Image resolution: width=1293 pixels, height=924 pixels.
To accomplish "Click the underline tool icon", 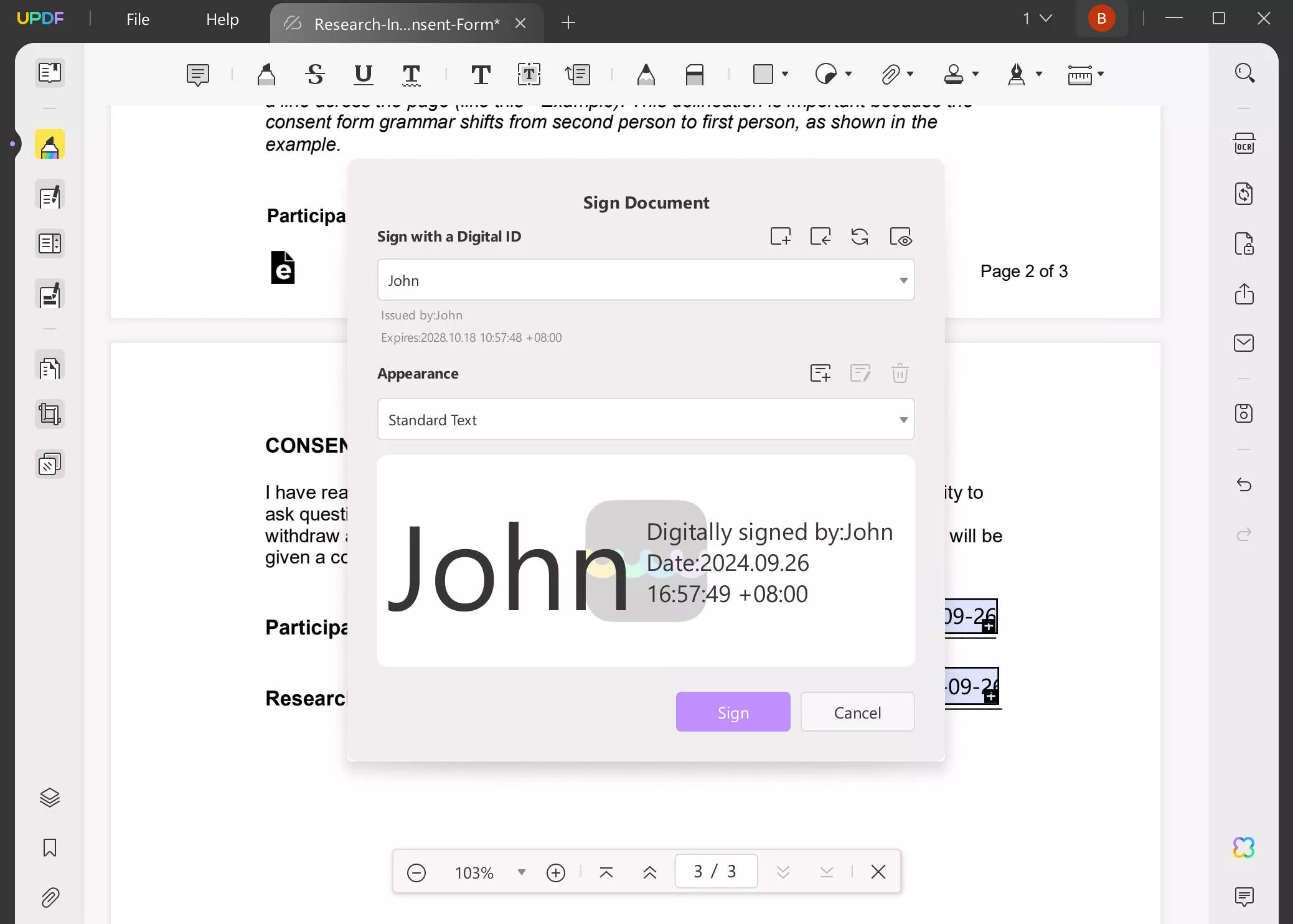I will 363,75.
